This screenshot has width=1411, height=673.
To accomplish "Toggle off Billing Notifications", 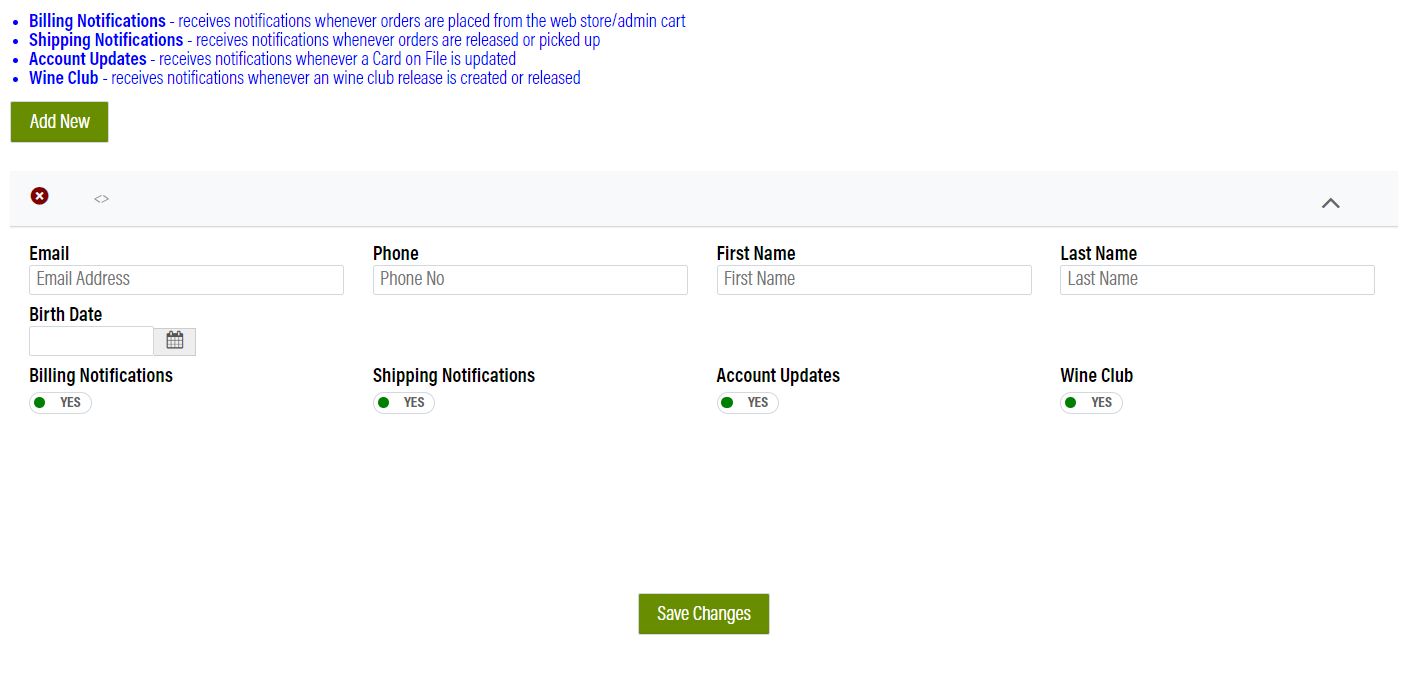I will click(x=59, y=402).
